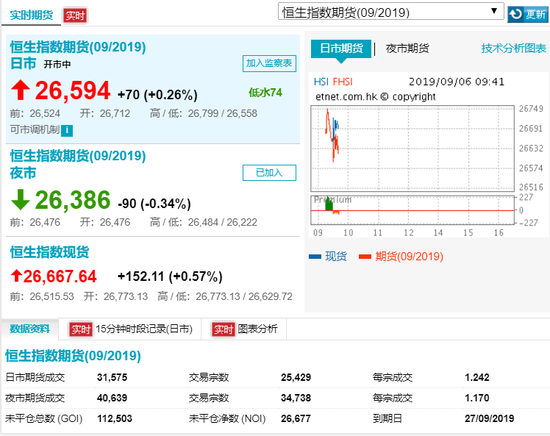Screen dimensions: 550x436
Task: Click the 已加入 button for night session
Action: [x=269, y=173]
